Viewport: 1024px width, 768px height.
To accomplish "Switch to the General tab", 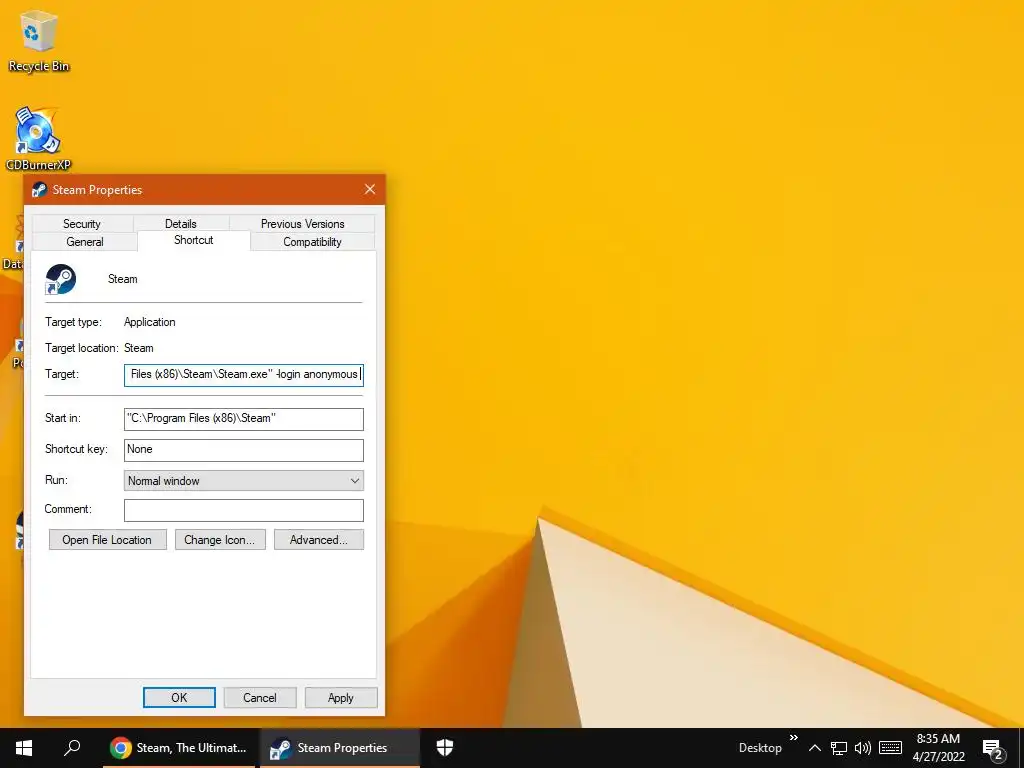I will 85,242.
